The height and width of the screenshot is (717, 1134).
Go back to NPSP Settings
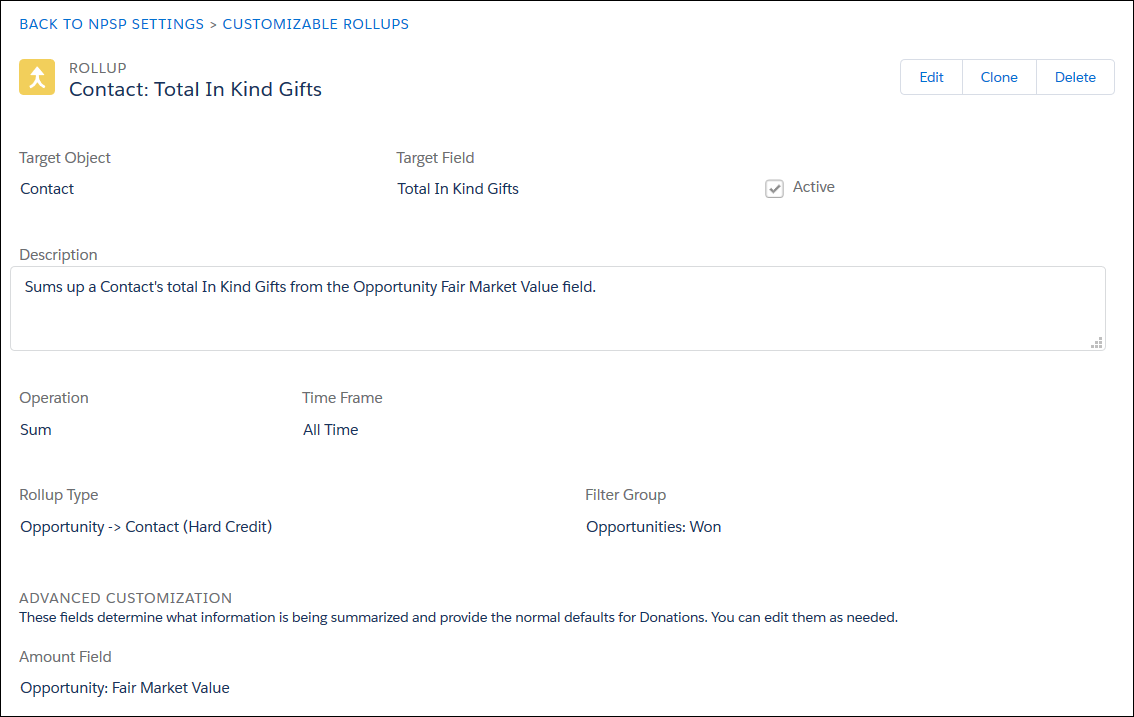[111, 24]
